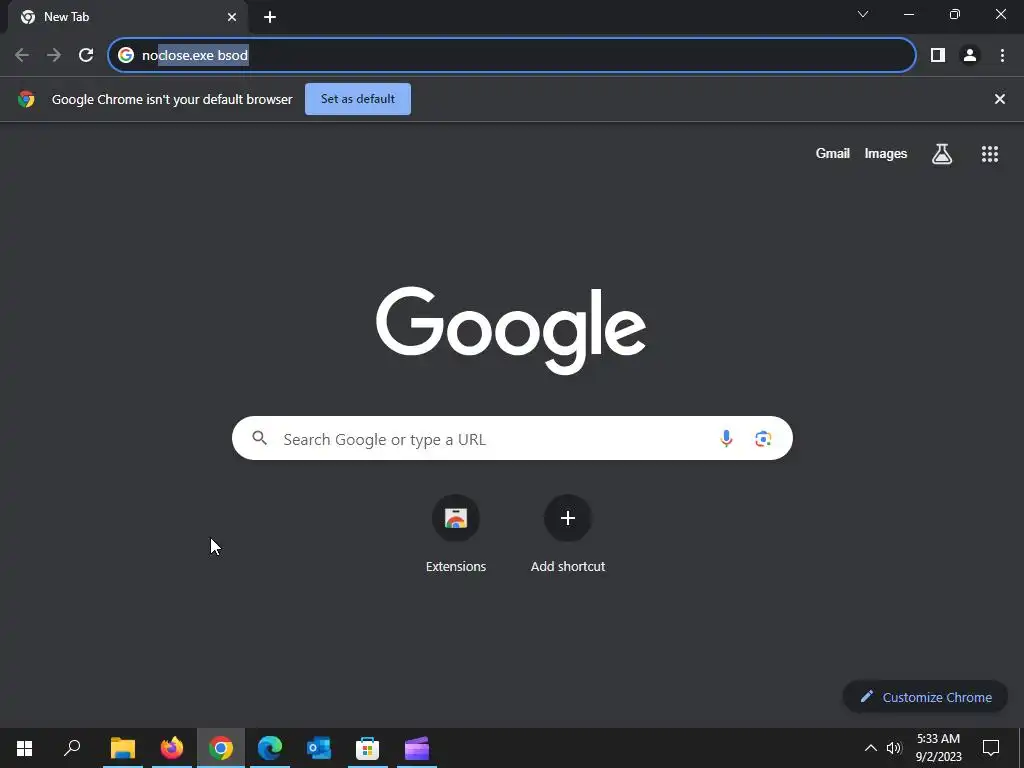Launch Firefox from taskbar
1024x768 pixels.
pyautogui.click(x=172, y=748)
